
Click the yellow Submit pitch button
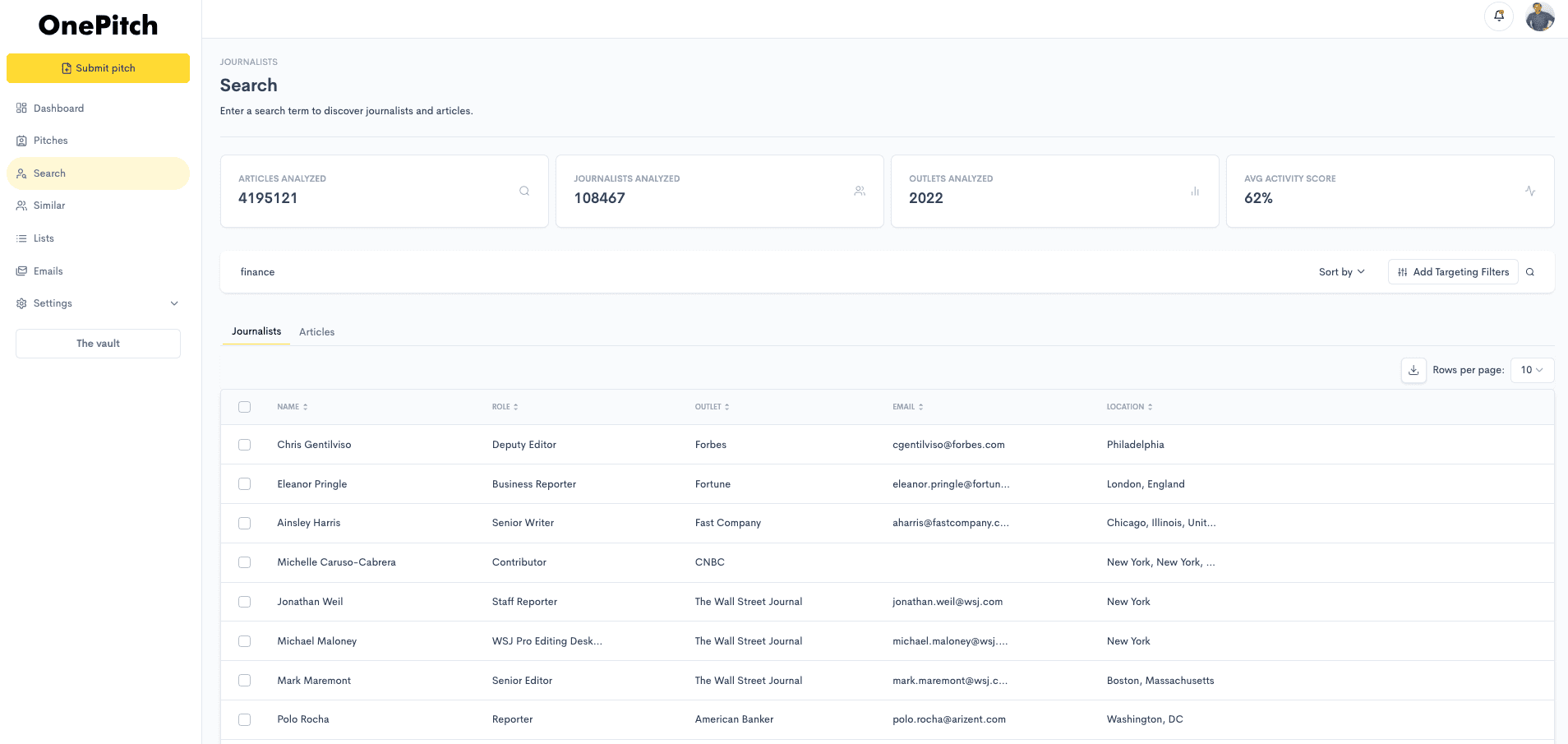[x=98, y=68]
